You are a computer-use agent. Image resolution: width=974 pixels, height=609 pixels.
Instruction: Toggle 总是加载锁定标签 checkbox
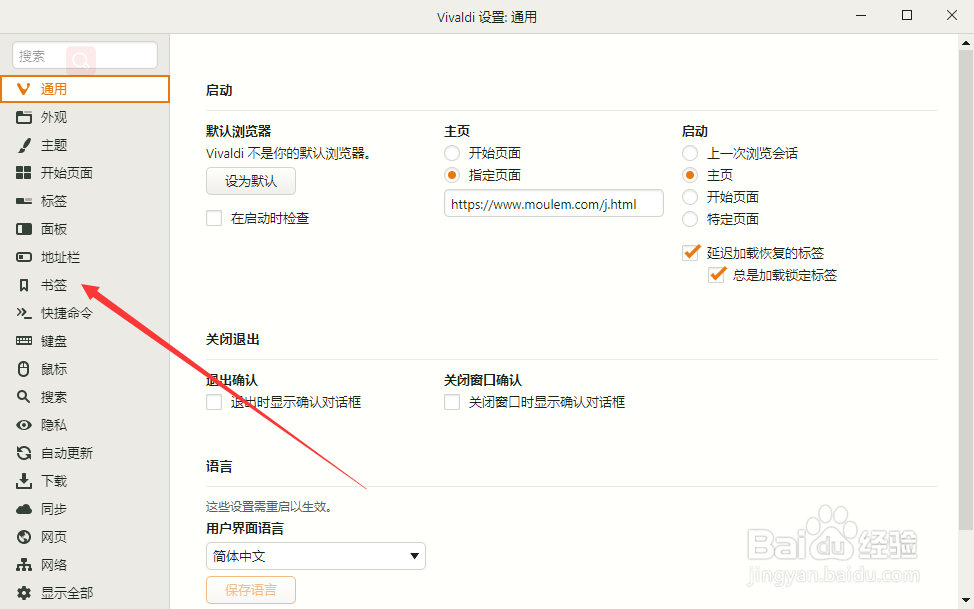click(716, 275)
